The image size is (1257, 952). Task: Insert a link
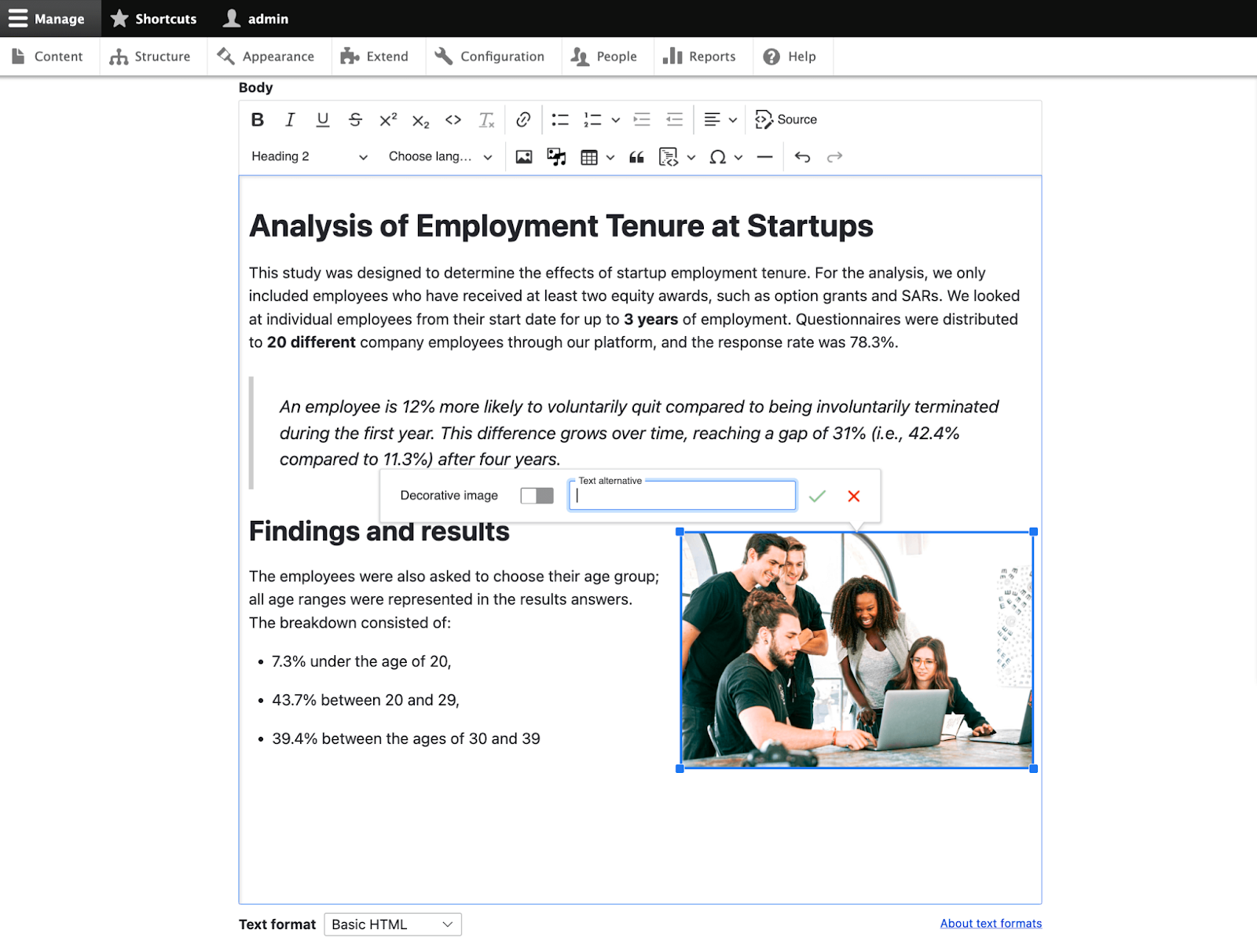coord(522,119)
